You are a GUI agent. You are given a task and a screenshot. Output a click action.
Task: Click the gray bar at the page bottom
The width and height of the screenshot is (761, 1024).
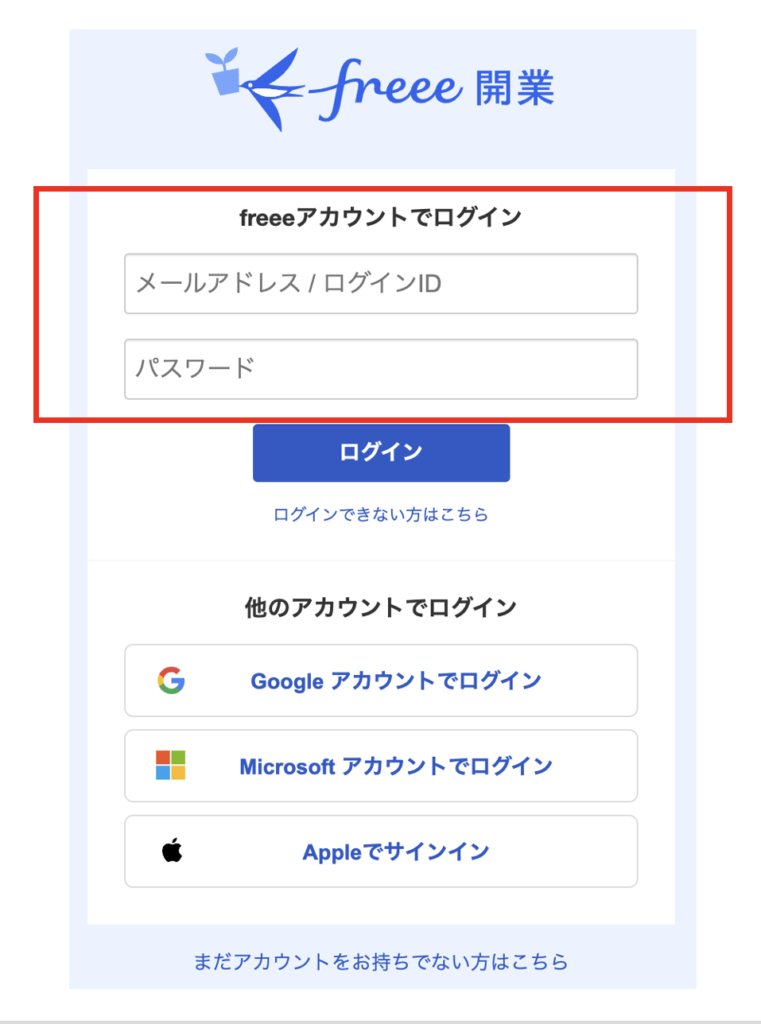coord(381,1021)
